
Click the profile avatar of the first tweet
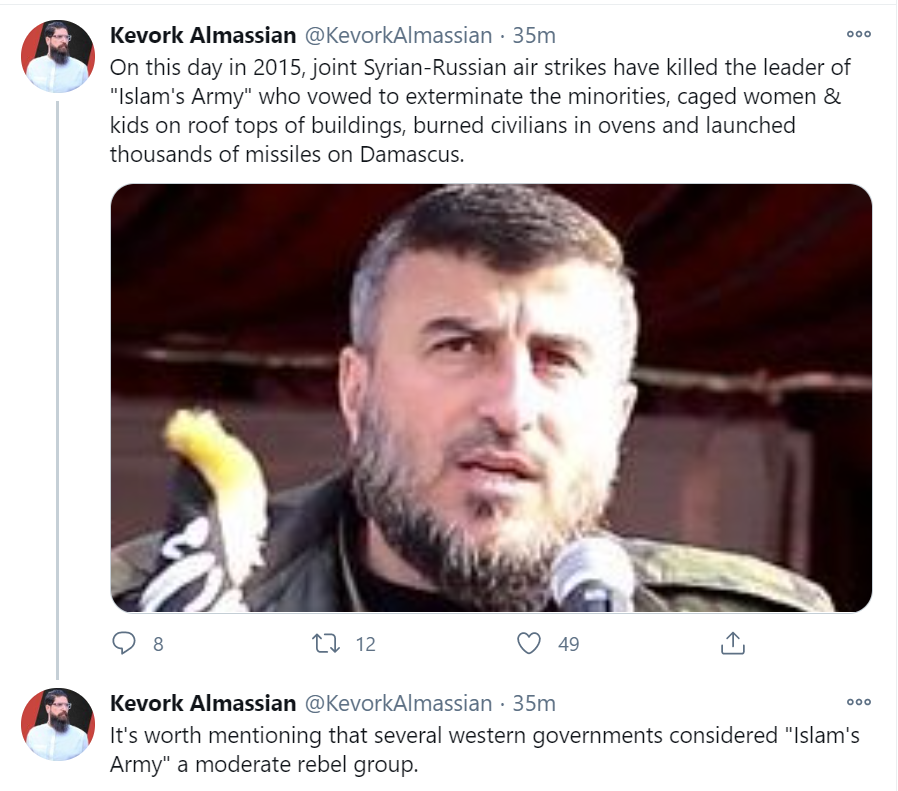click(58, 56)
